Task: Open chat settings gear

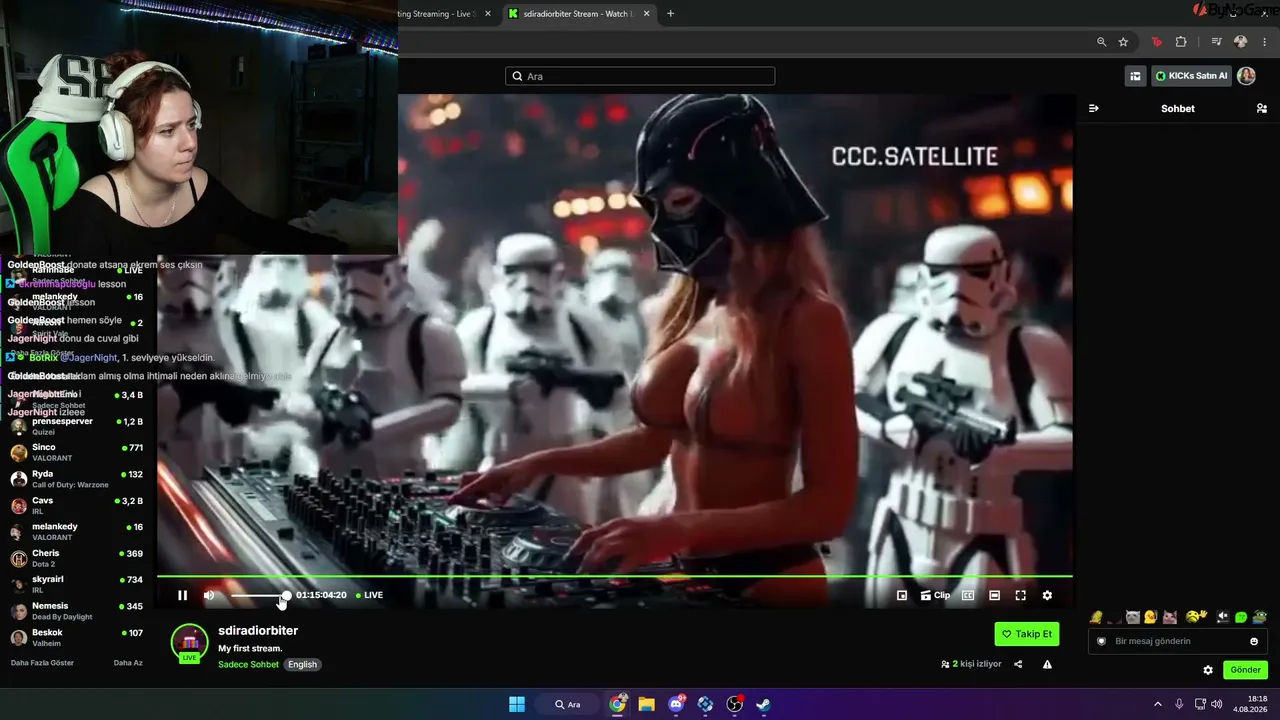Action: click(1208, 670)
